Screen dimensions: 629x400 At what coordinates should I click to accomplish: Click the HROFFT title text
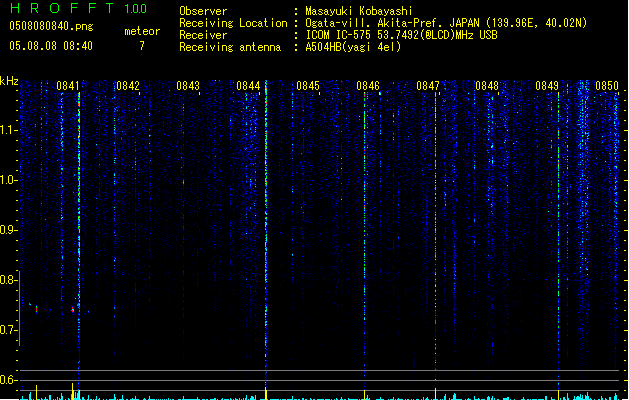pyautogui.click(x=61, y=8)
